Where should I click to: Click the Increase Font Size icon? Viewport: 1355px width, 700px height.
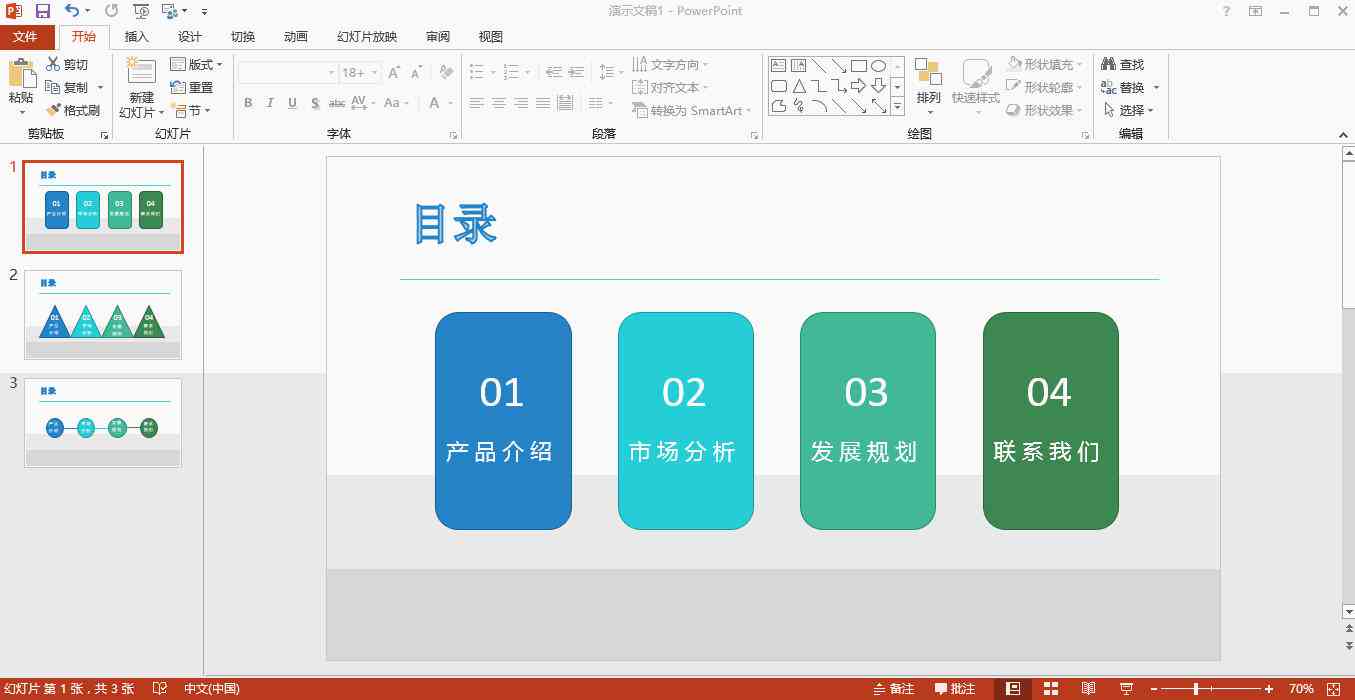click(394, 73)
